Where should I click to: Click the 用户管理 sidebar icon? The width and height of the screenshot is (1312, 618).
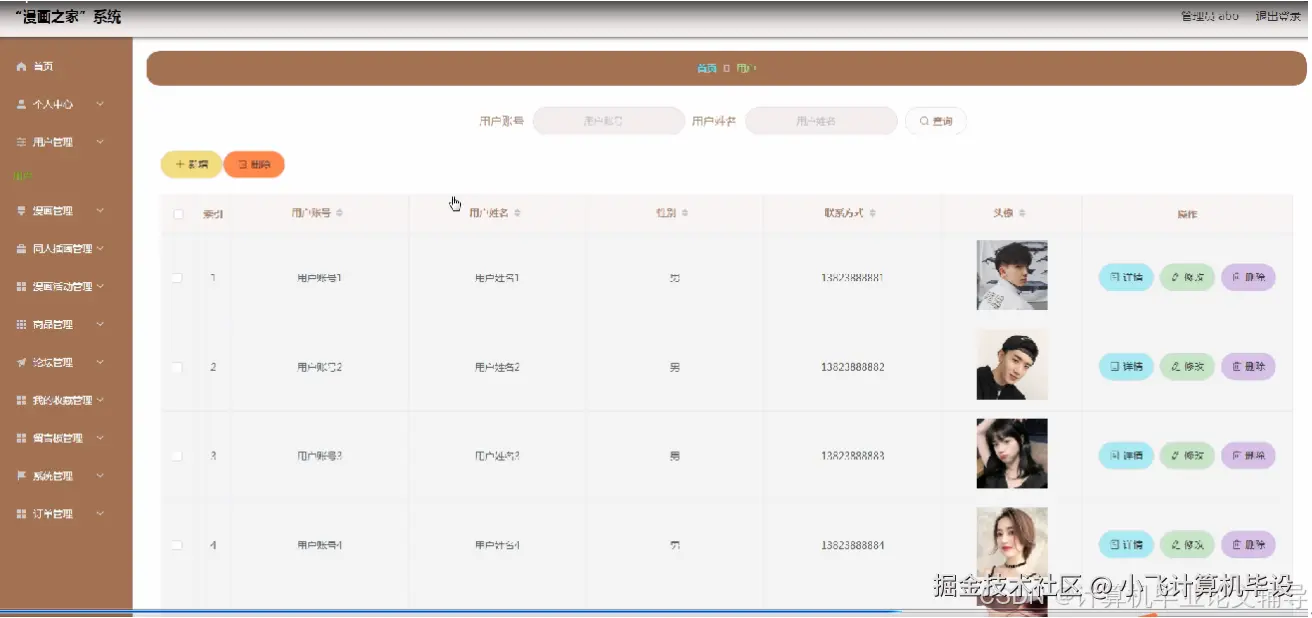click(x=21, y=142)
